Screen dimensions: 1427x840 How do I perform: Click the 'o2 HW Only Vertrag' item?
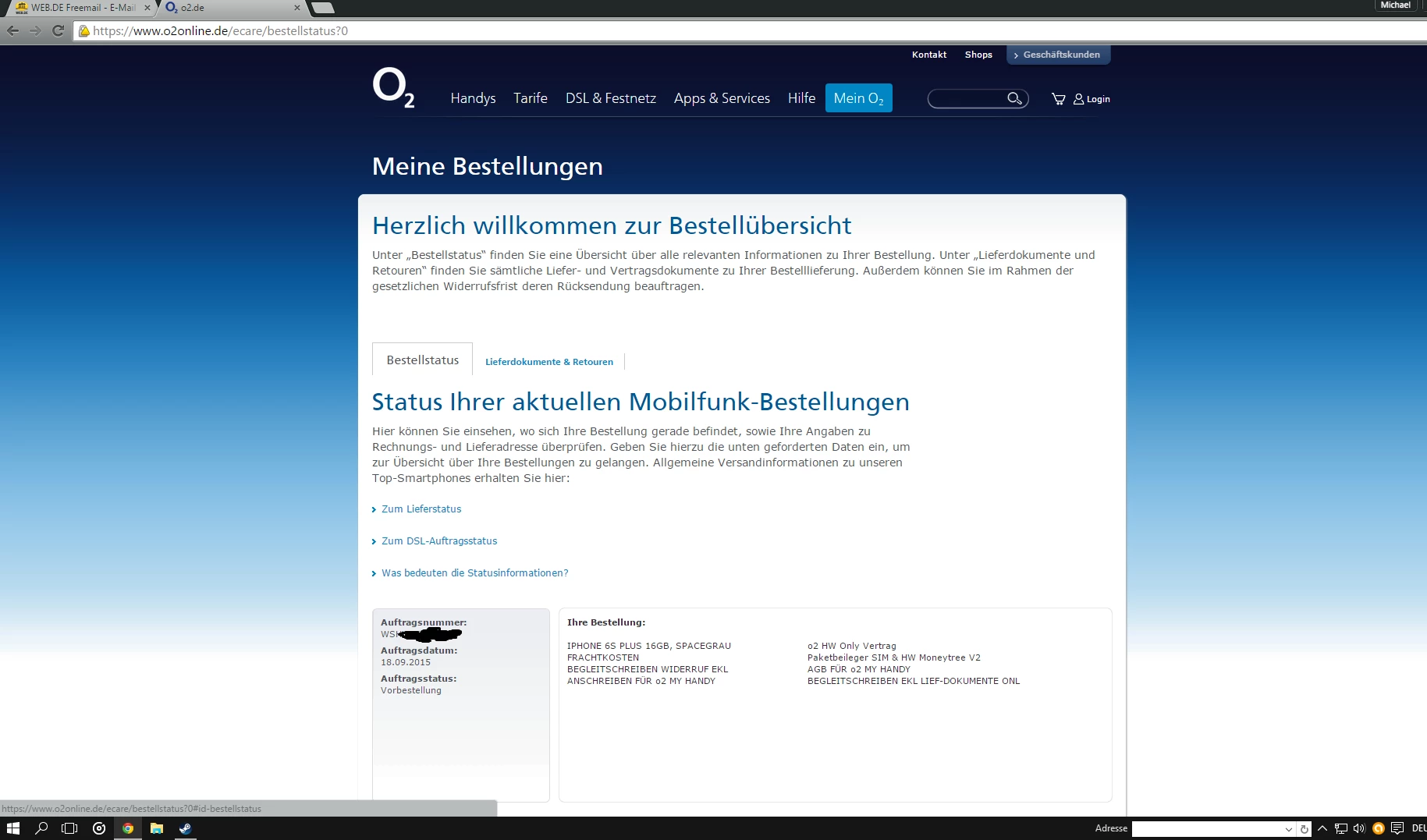tap(852, 646)
